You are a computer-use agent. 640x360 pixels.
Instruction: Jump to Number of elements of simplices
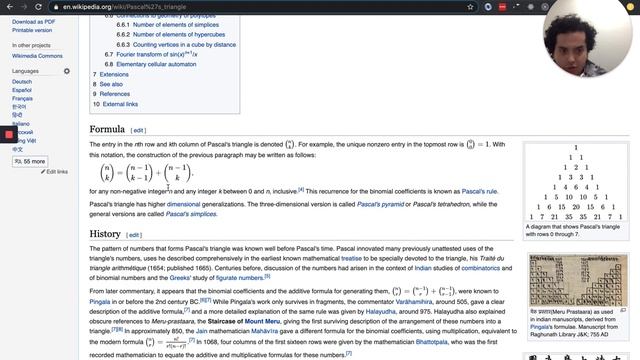coord(176,25)
